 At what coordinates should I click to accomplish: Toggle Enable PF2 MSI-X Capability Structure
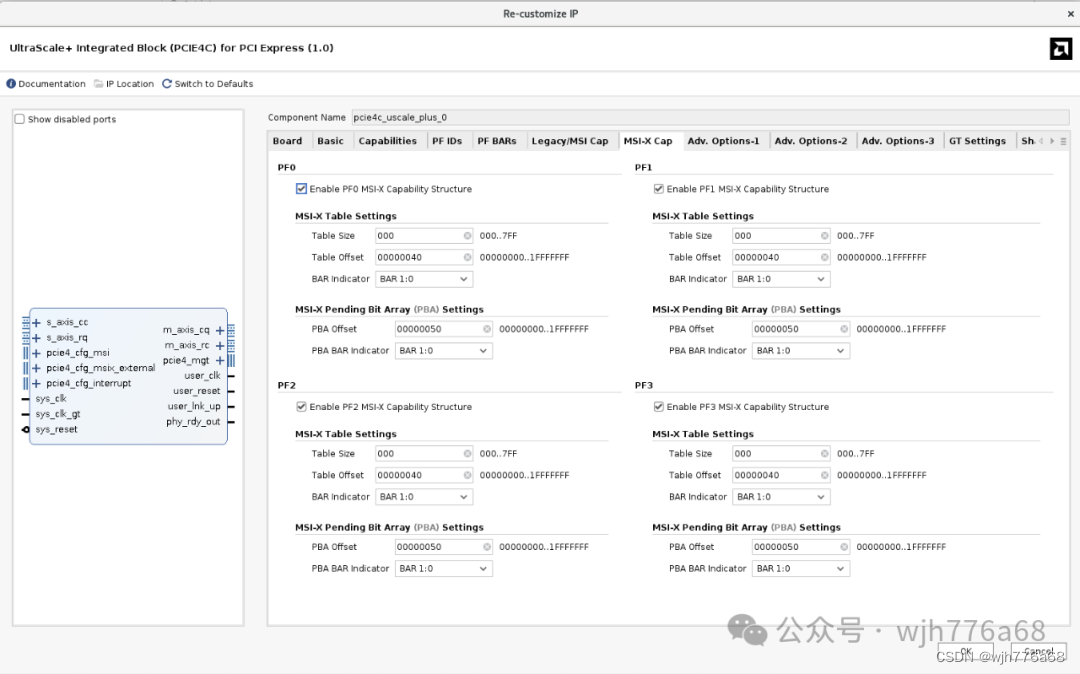point(301,407)
